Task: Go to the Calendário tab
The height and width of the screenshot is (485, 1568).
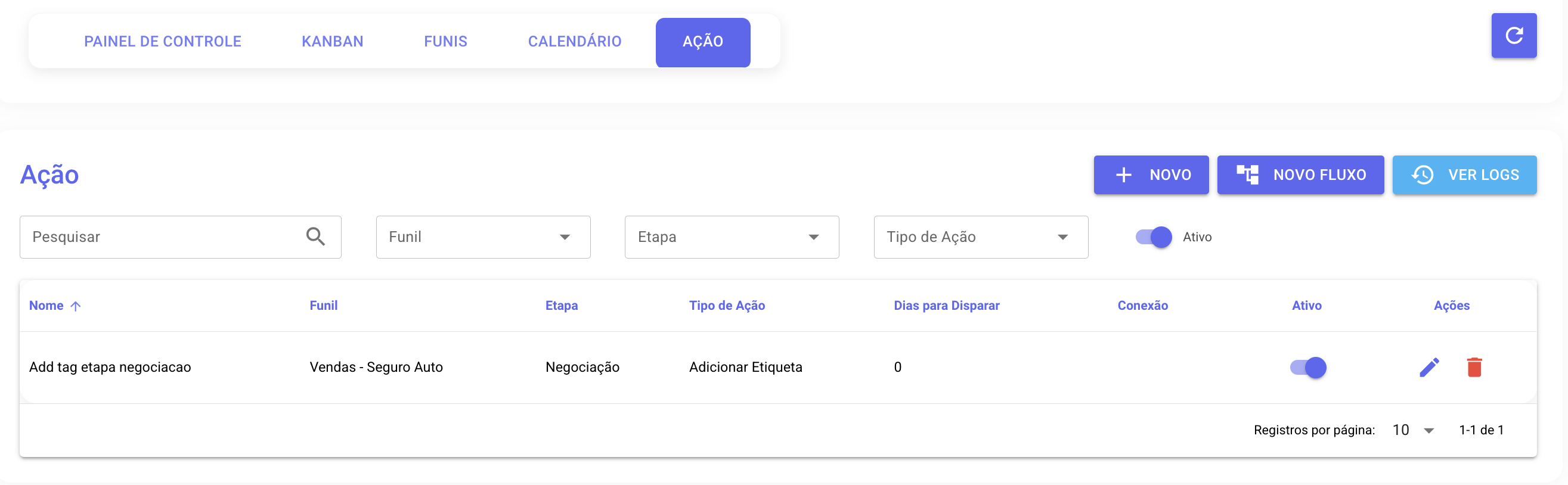Action: coord(574,41)
